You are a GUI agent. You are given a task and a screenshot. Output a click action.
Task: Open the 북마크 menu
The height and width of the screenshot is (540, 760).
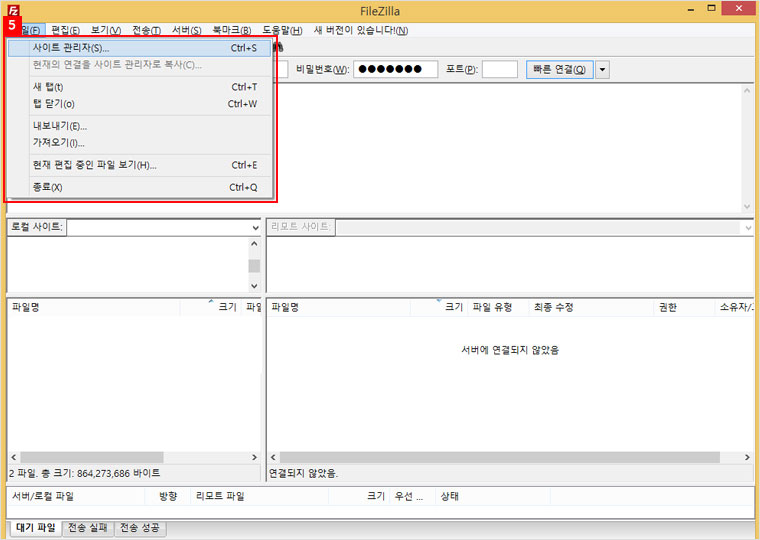click(x=231, y=31)
